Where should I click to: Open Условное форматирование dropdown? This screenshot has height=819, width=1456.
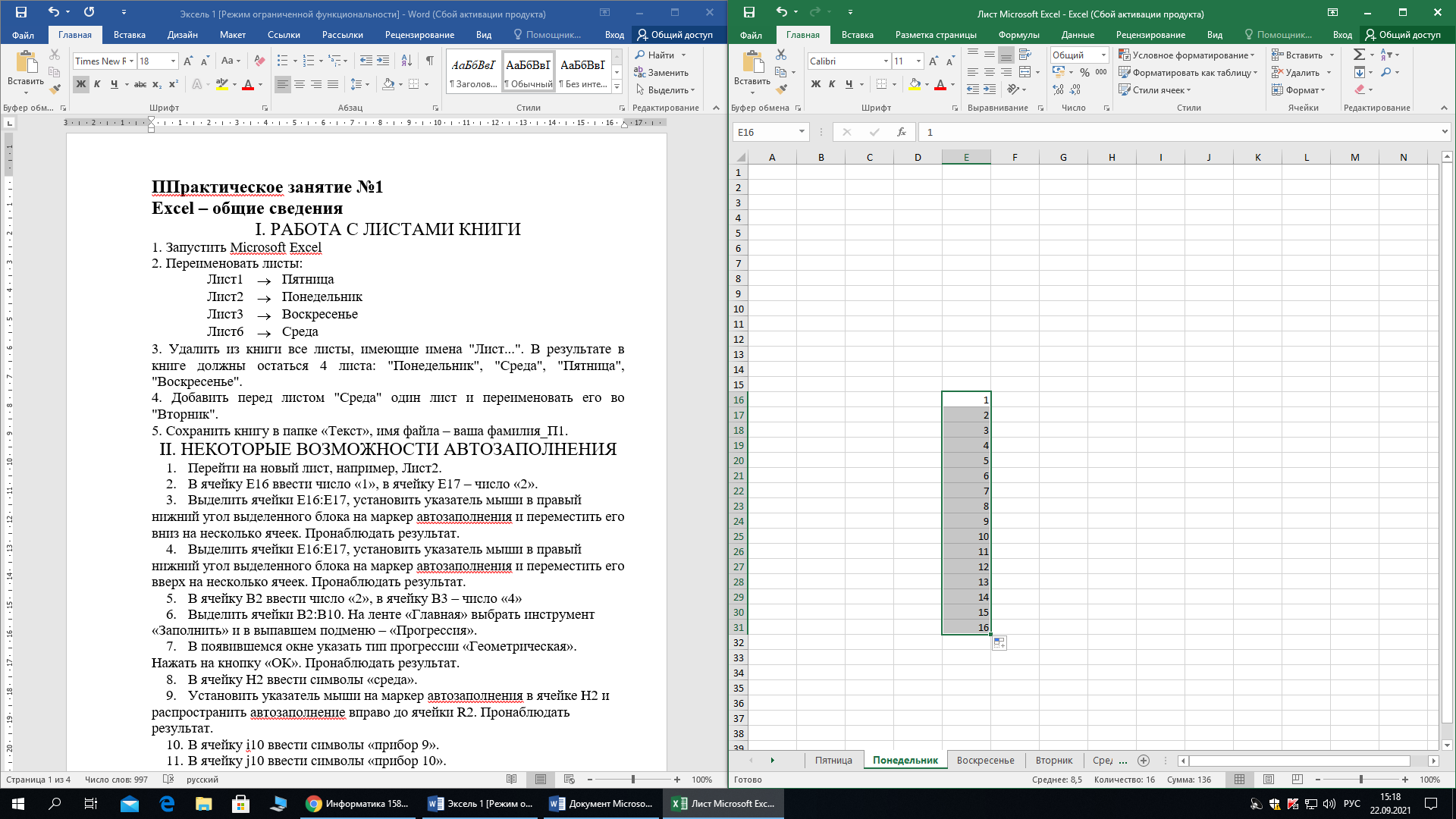[x=1187, y=55]
